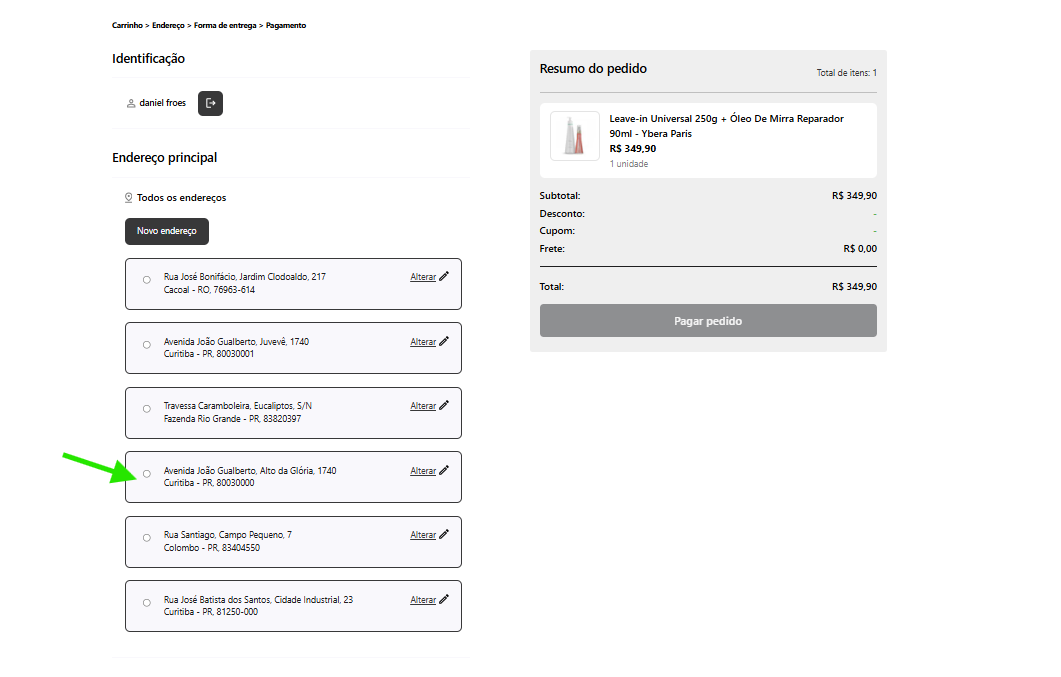This screenshot has width=1061, height=677.
Task: Click the Cacoal - RO, 76963-614 text
Action: tap(209, 290)
